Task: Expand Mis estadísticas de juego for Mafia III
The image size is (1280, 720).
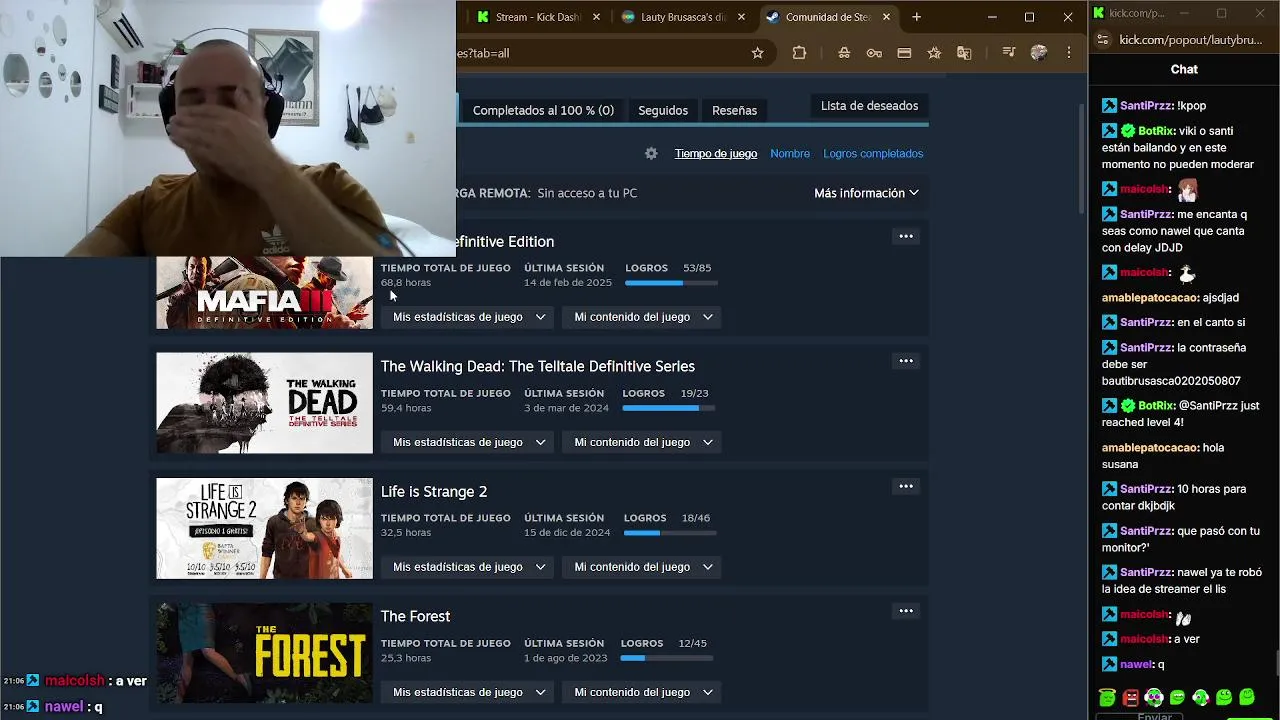Action: pos(469,317)
